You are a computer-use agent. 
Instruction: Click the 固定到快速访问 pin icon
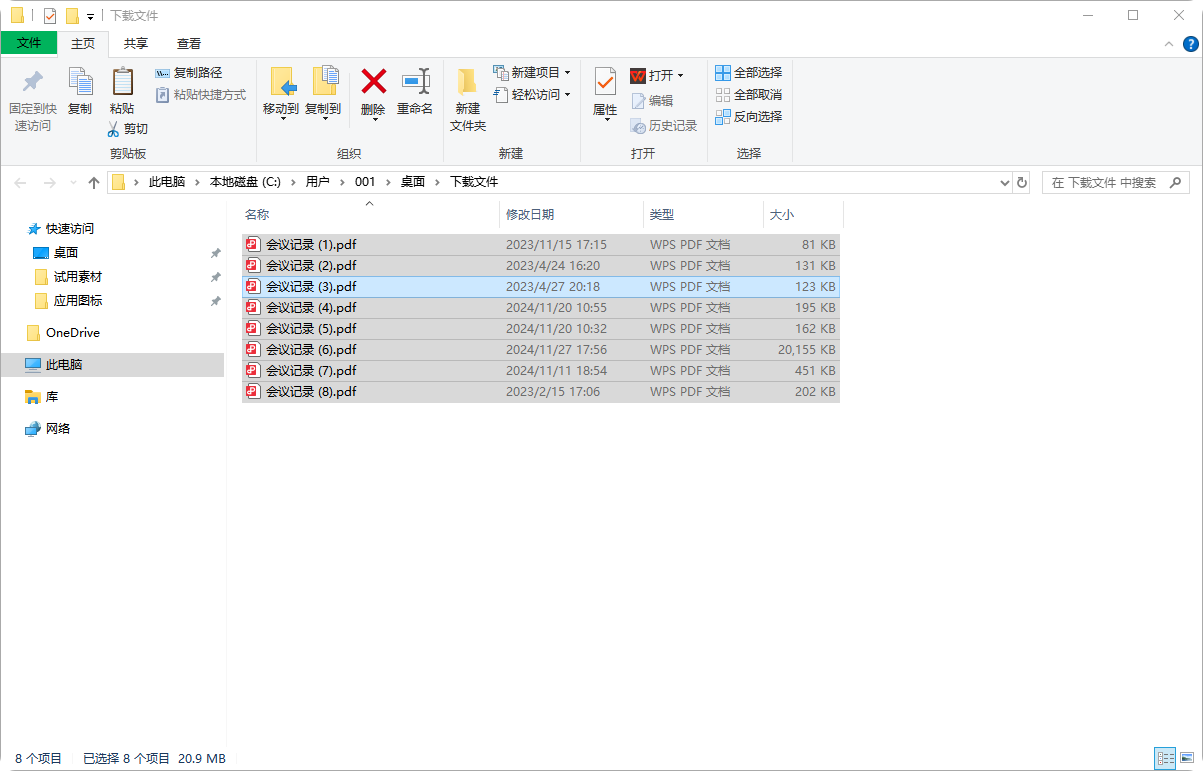33,82
